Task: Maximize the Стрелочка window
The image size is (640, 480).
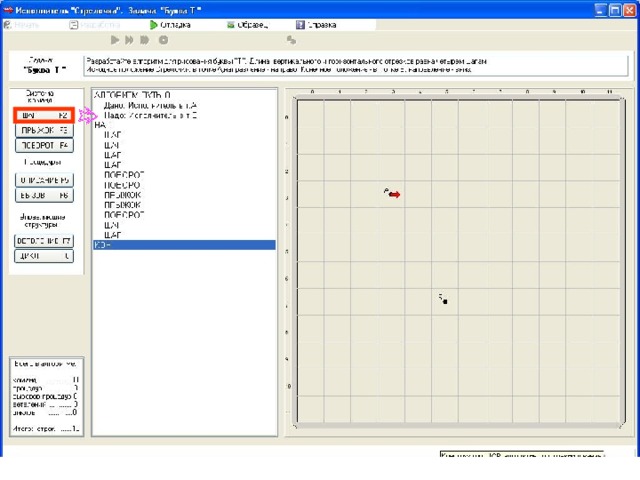Action: coord(615,10)
